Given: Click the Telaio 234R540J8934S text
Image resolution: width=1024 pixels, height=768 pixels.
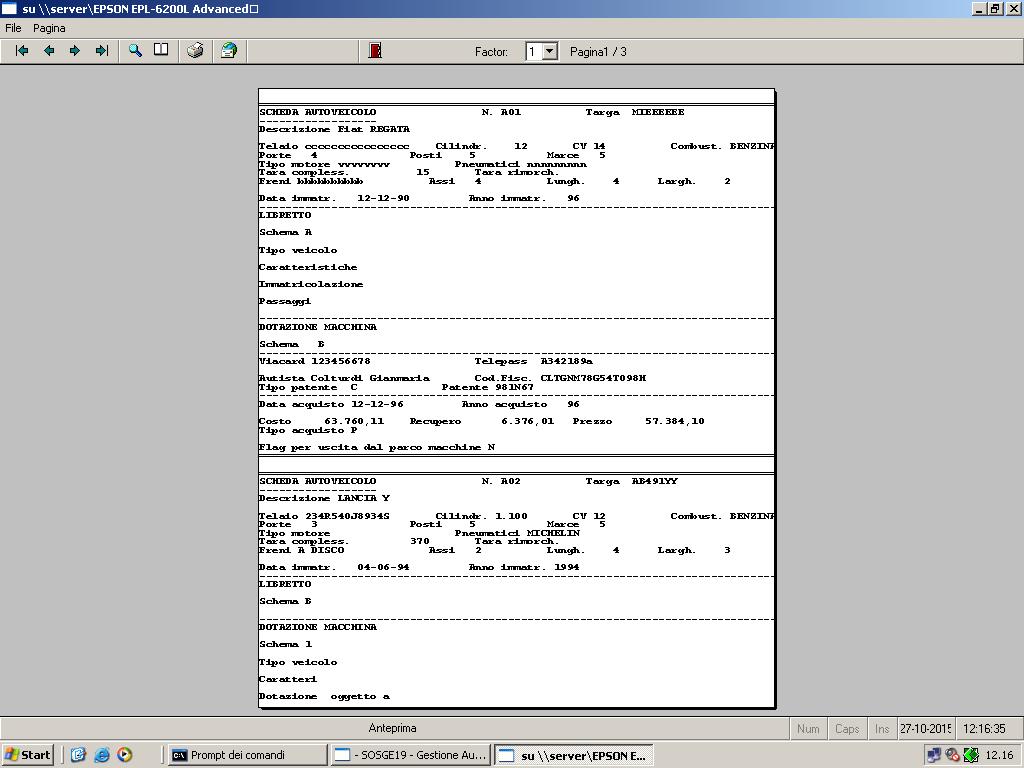Looking at the screenshot, I should click(324, 516).
